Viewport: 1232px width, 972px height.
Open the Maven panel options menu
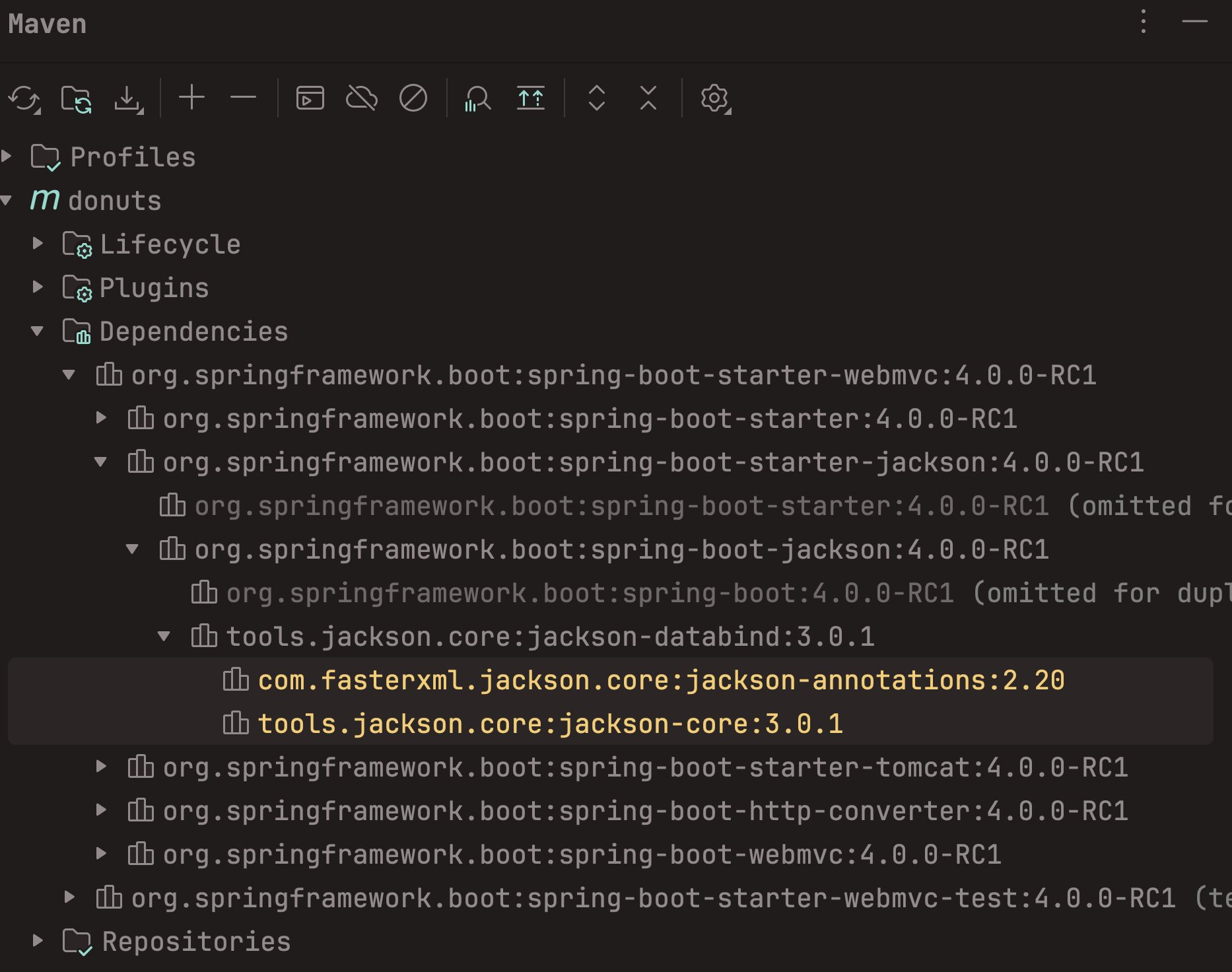point(1144,22)
